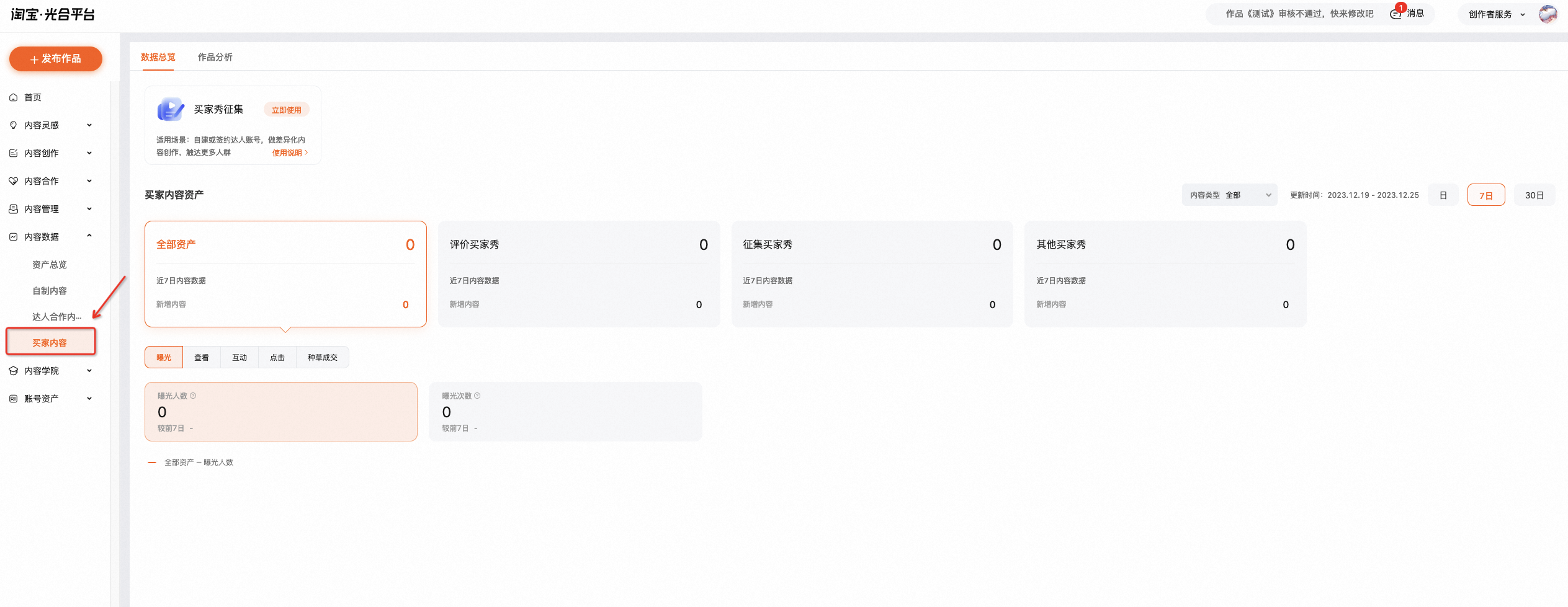Click the 更新时间 2023.12.19 - 2023.12.25 text
This screenshot has height=607, width=1568.
pos(1355,195)
